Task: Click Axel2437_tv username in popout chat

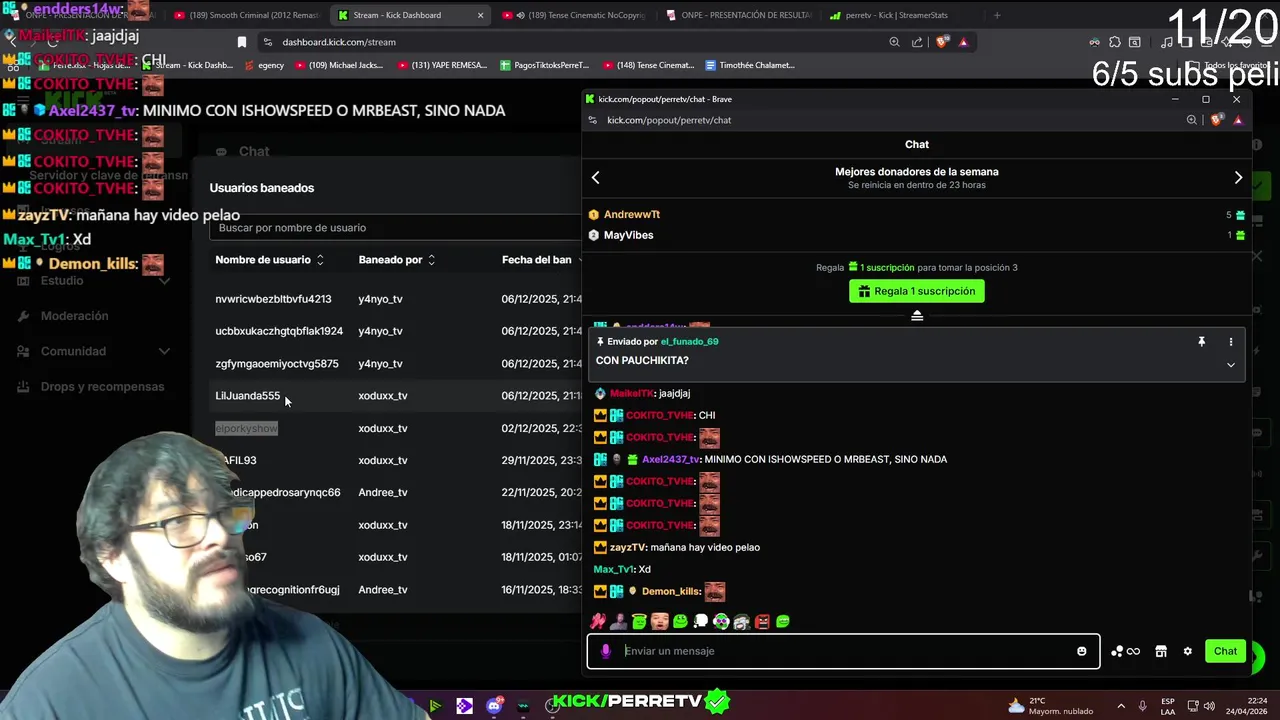Action: 671,460
